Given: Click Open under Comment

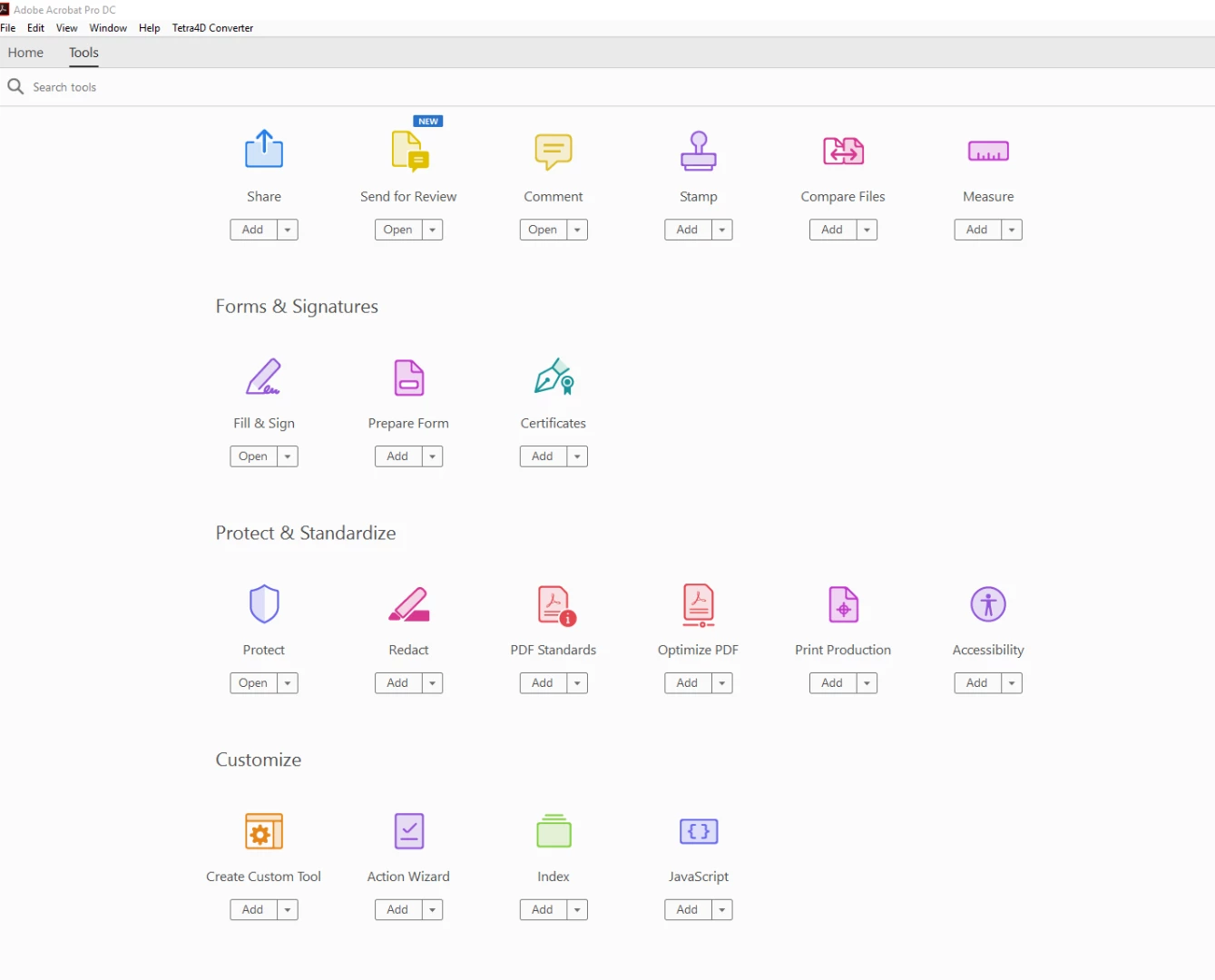Looking at the screenshot, I should (543, 230).
